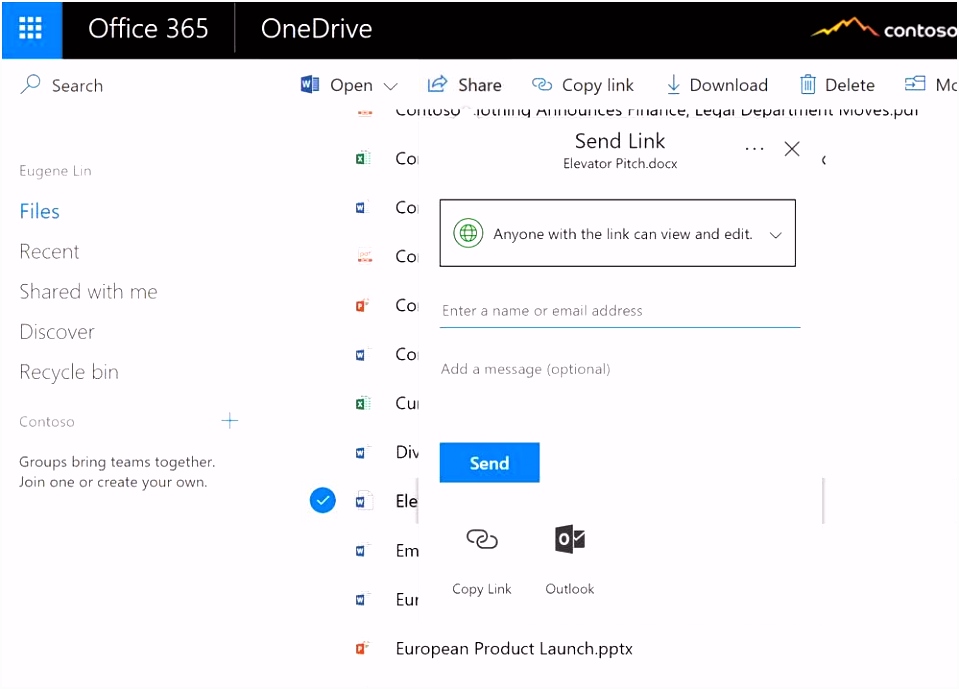Click the Outlook icon in Send Link
959x689 pixels.
(x=570, y=539)
